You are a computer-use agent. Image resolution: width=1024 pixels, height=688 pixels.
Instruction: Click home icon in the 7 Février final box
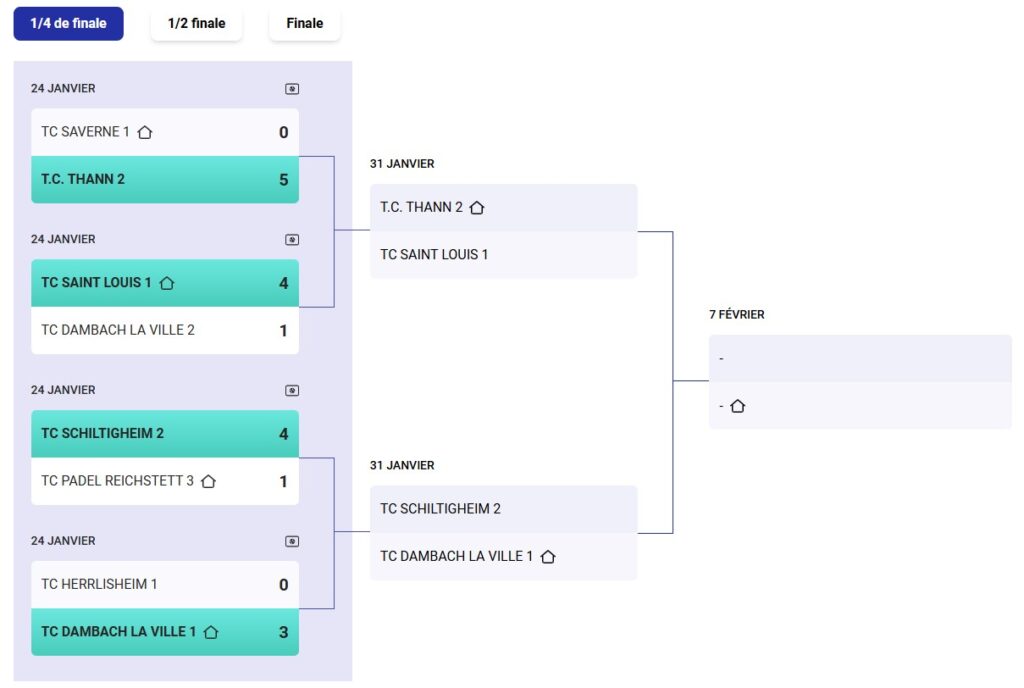738,406
